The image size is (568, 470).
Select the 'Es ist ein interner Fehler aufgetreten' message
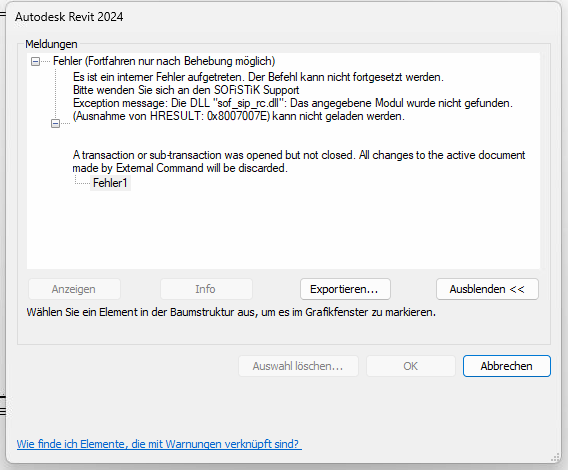point(258,77)
